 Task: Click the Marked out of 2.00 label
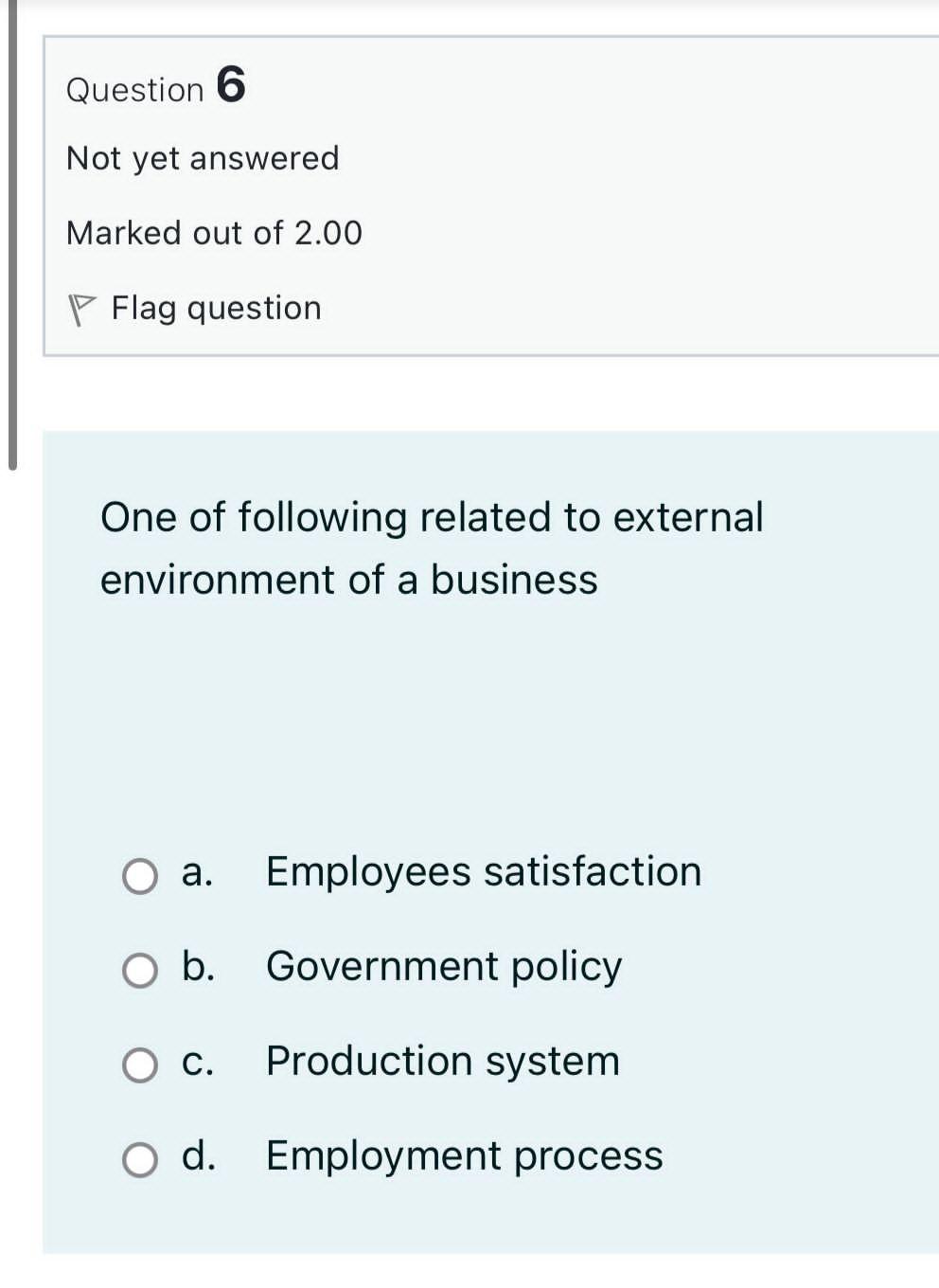[214, 233]
